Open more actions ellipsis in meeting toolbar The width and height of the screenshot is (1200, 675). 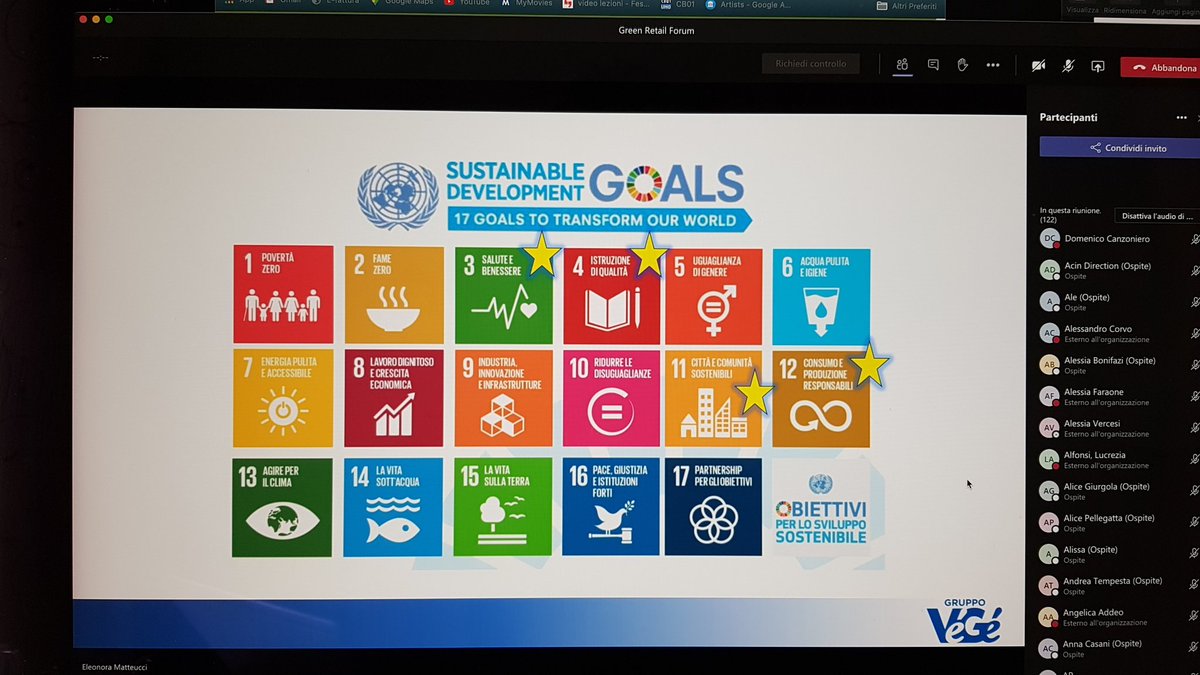(x=993, y=65)
